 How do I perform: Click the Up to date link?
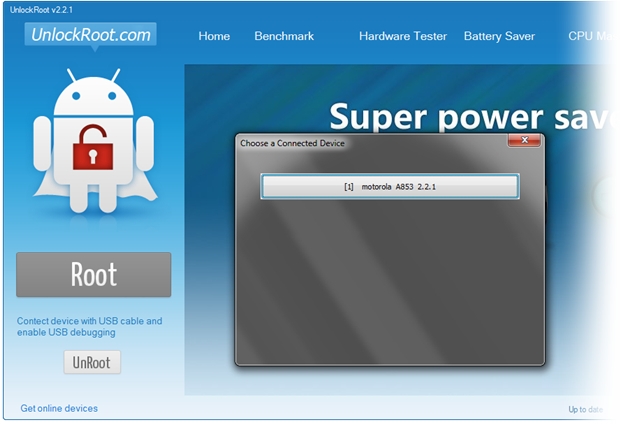coord(585,409)
